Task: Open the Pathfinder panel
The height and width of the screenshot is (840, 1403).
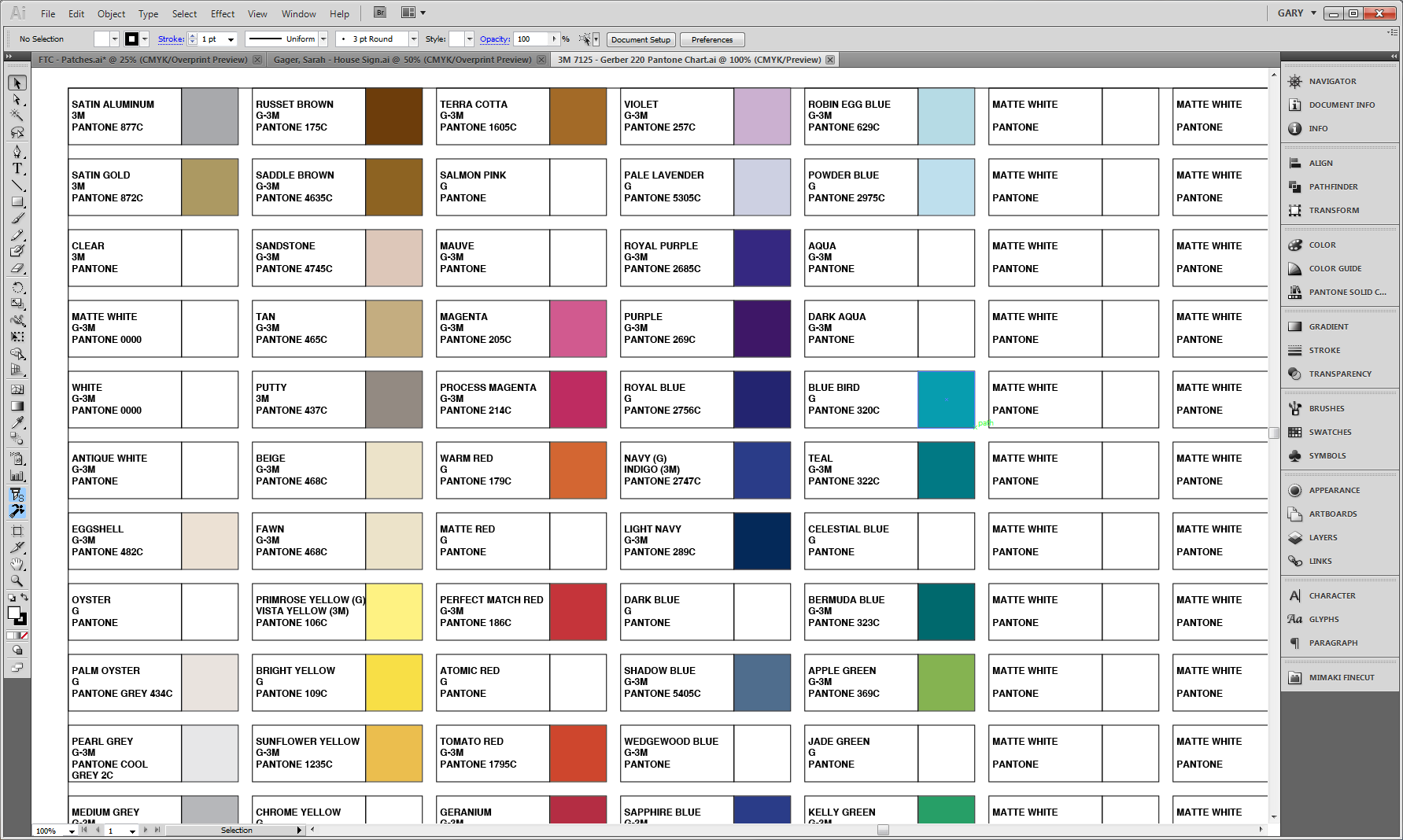Action: point(1333,186)
